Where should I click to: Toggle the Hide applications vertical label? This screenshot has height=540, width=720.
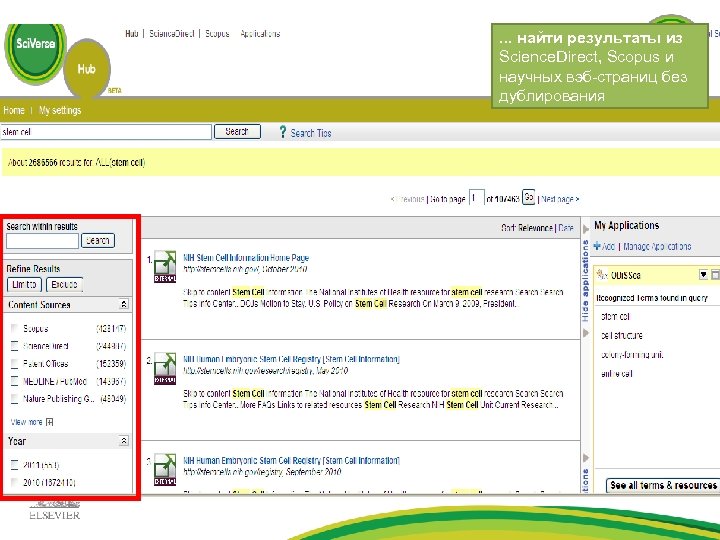(585, 281)
